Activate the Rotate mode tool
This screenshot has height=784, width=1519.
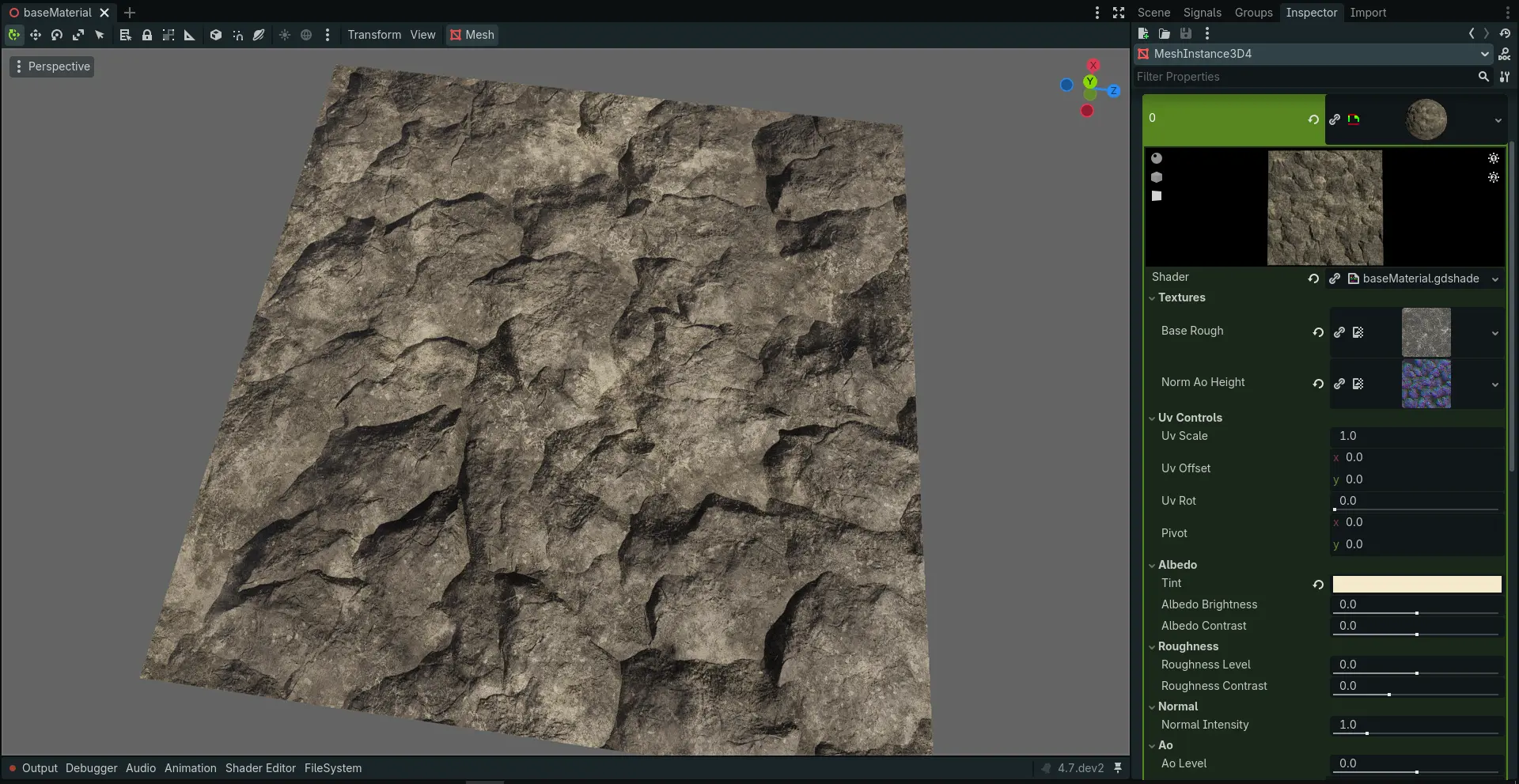coord(57,35)
